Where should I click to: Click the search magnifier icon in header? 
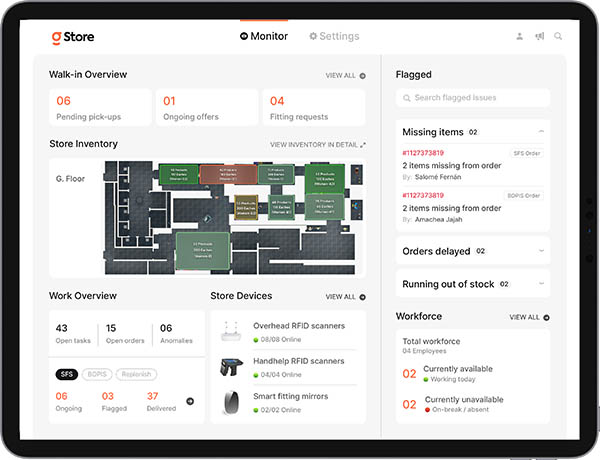point(558,36)
